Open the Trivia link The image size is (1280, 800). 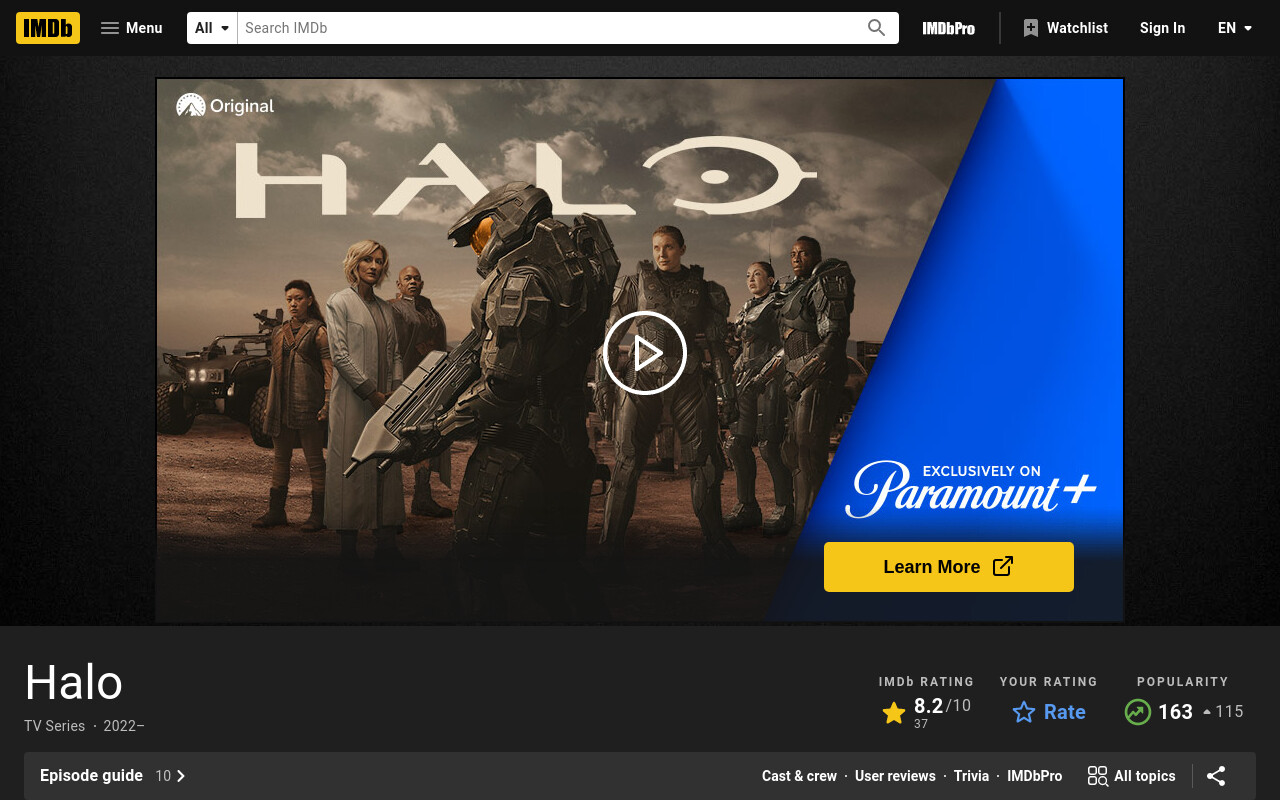coord(971,776)
